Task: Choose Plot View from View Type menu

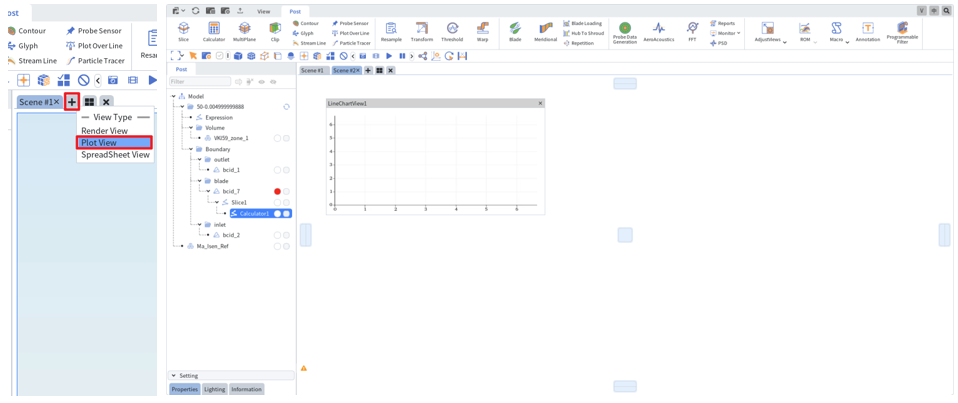Action: click(x=114, y=142)
